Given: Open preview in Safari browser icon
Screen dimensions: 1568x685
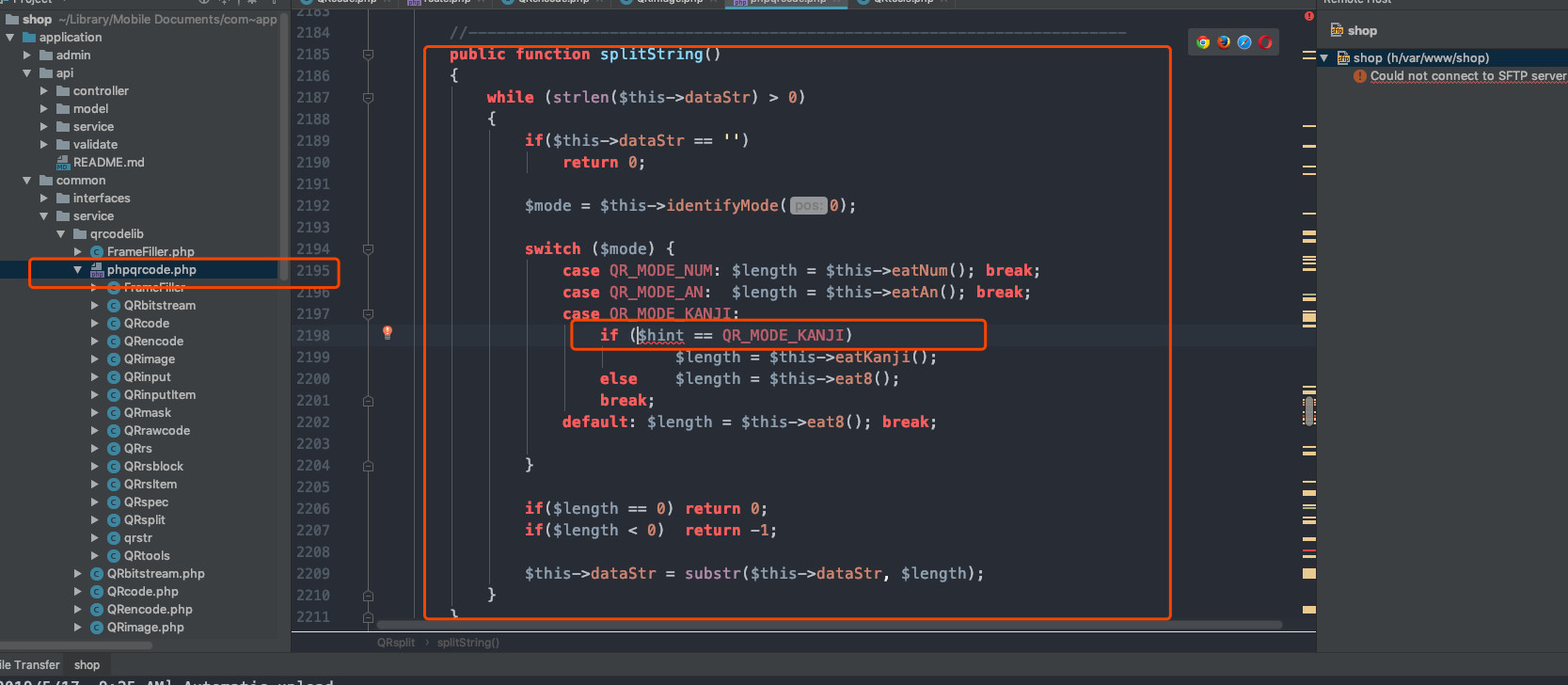Looking at the screenshot, I should 1244,42.
